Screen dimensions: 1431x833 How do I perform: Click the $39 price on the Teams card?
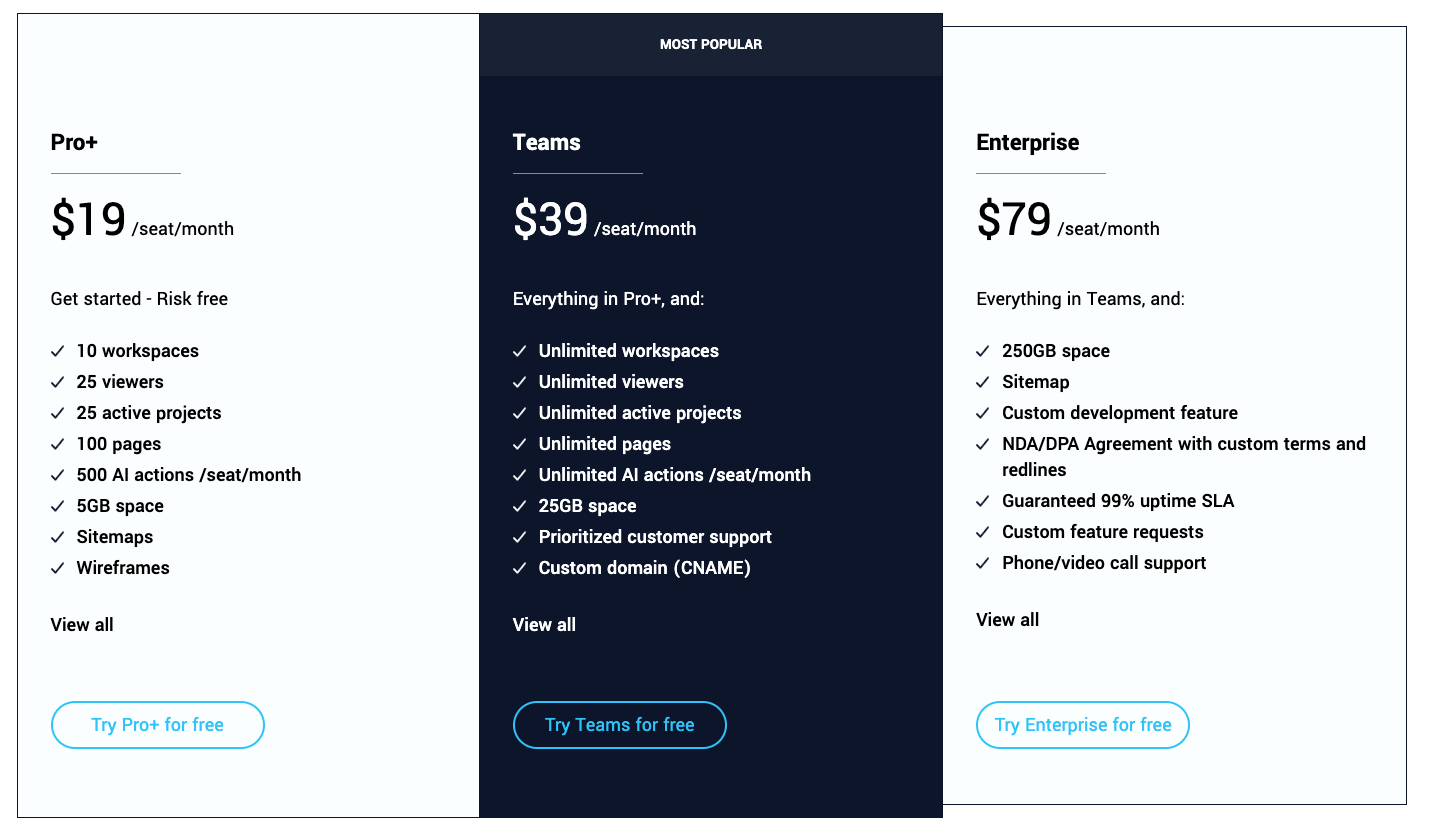[x=550, y=218]
